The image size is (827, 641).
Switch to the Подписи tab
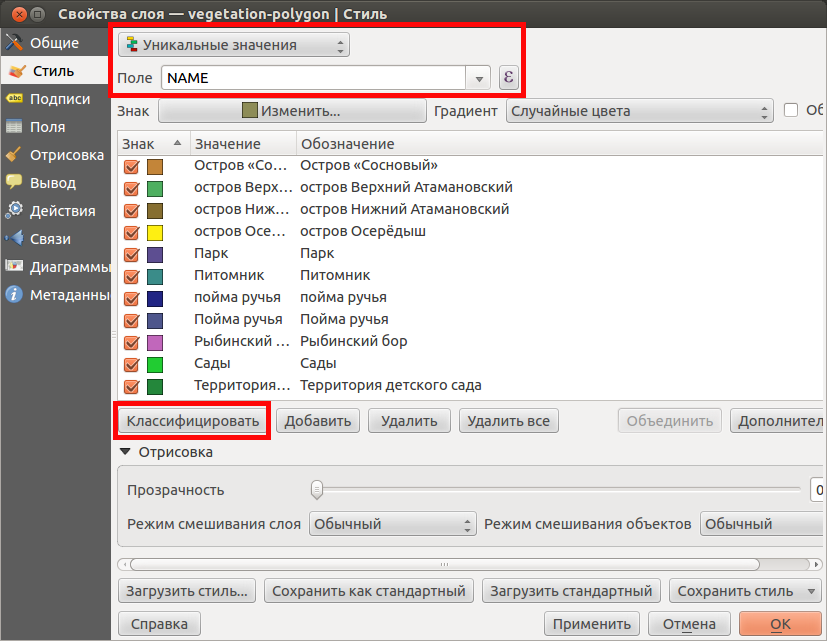(x=55, y=99)
